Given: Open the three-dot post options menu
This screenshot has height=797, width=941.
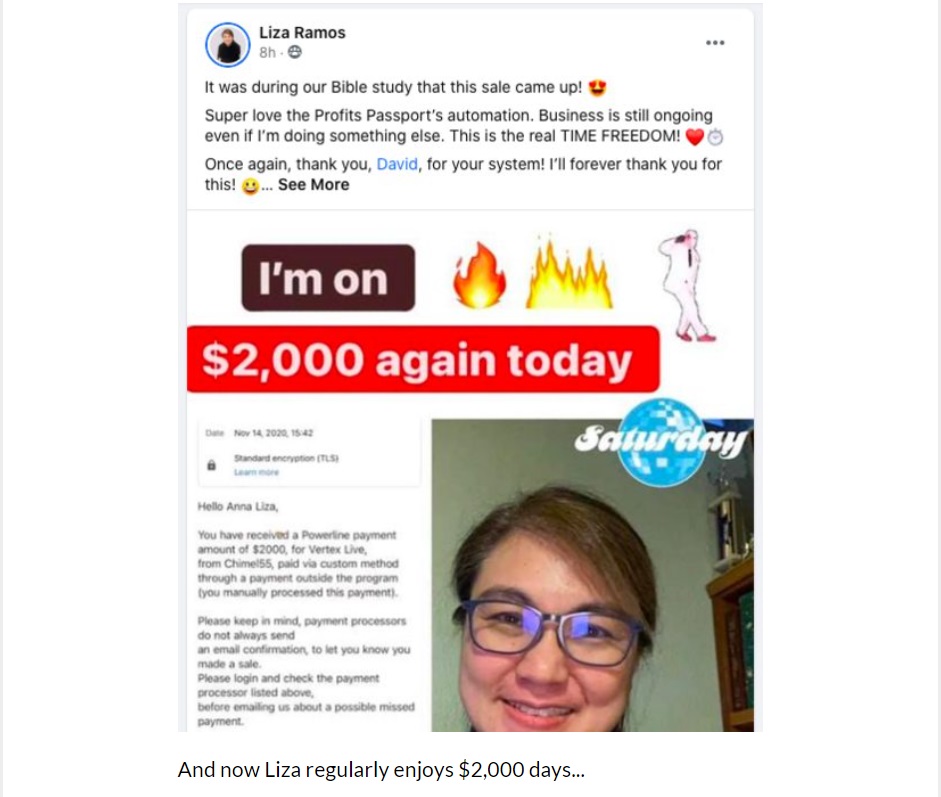Looking at the screenshot, I should [x=715, y=43].
